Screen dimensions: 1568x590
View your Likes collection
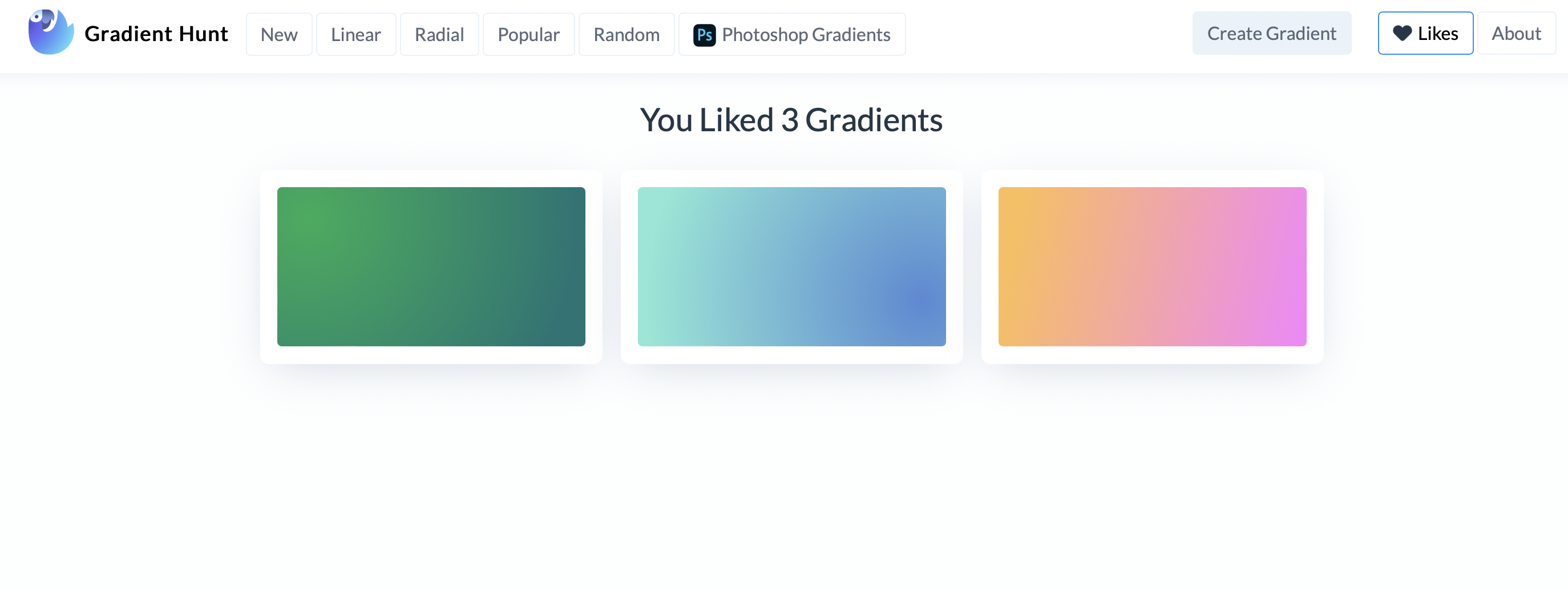click(1425, 34)
